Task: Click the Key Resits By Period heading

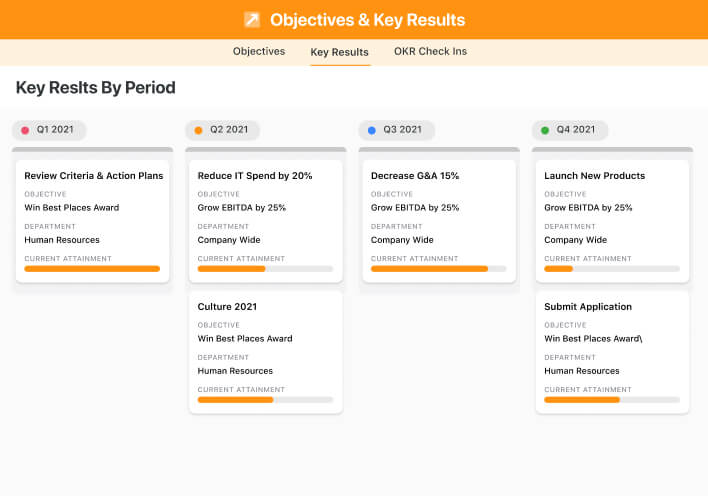Action: [x=95, y=88]
